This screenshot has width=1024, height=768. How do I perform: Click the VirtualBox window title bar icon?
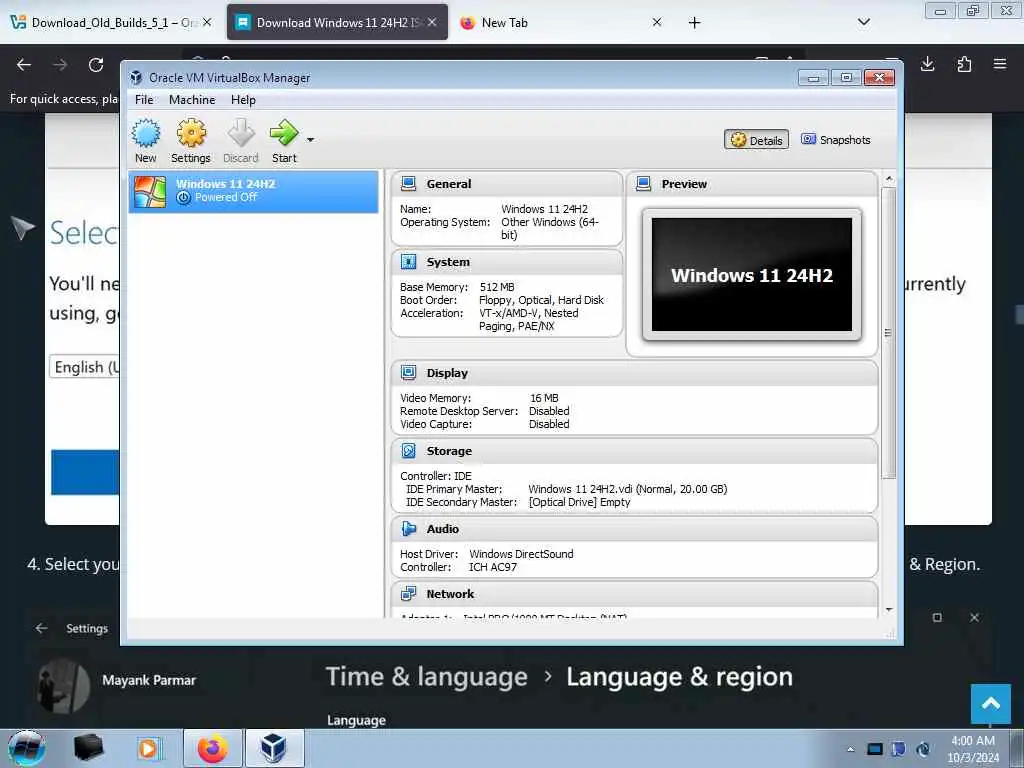pyautogui.click(x=136, y=78)
